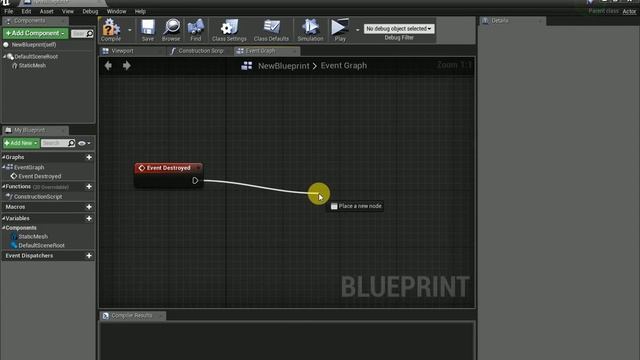This screenshot has width=640, height=360.
Task: Click the search magnifier in Components
Action: (90, 33)
